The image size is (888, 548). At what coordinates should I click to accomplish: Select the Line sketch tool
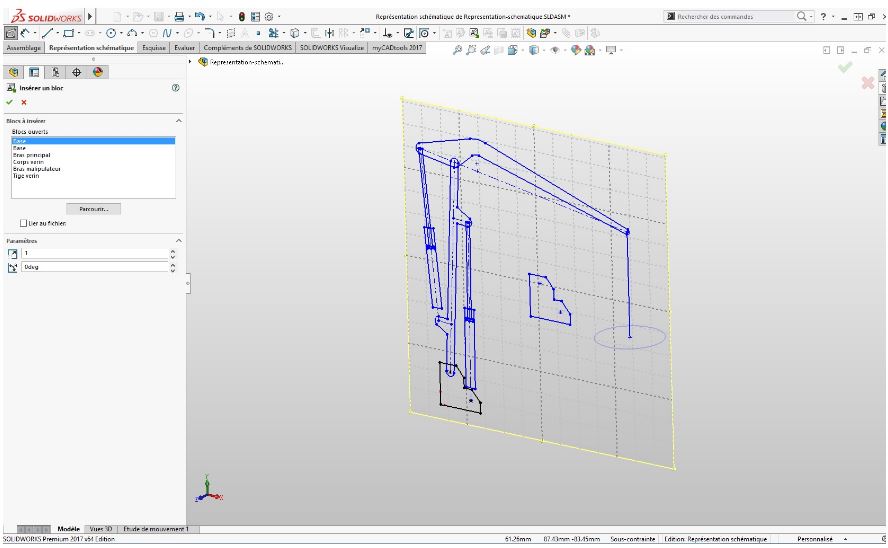(x=48, y=33)
